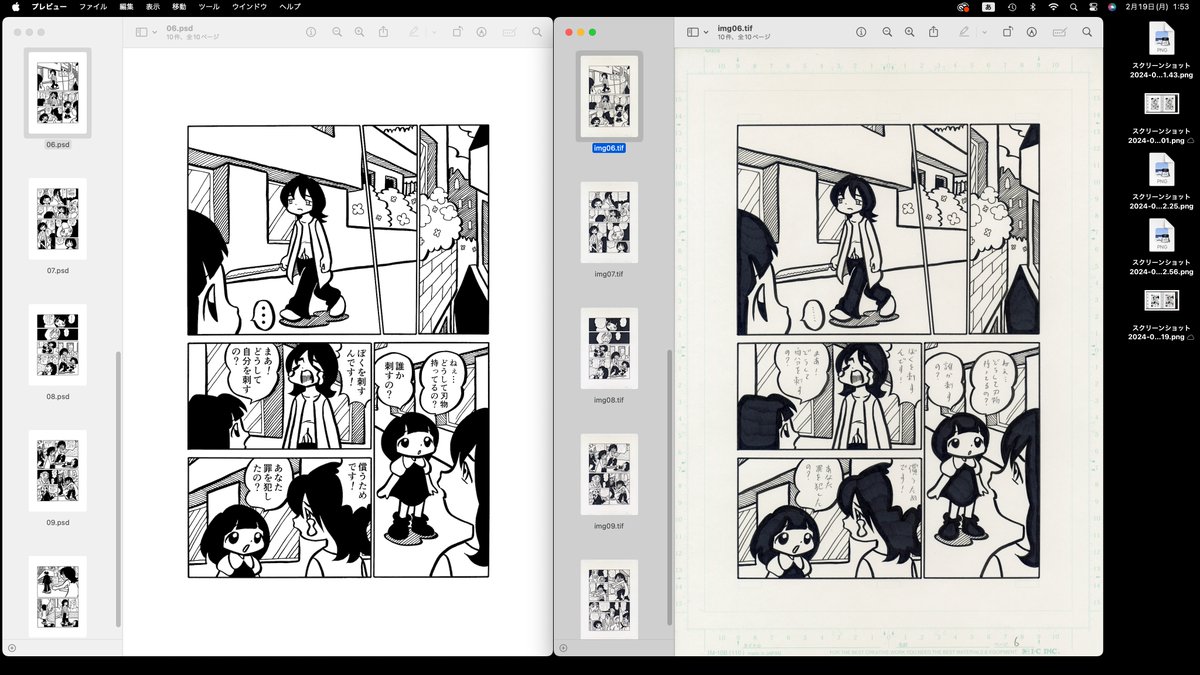Screen dimensions: 1200x675
Task: Open the ツール menu in the menu bar
Action: pos(207,6)
